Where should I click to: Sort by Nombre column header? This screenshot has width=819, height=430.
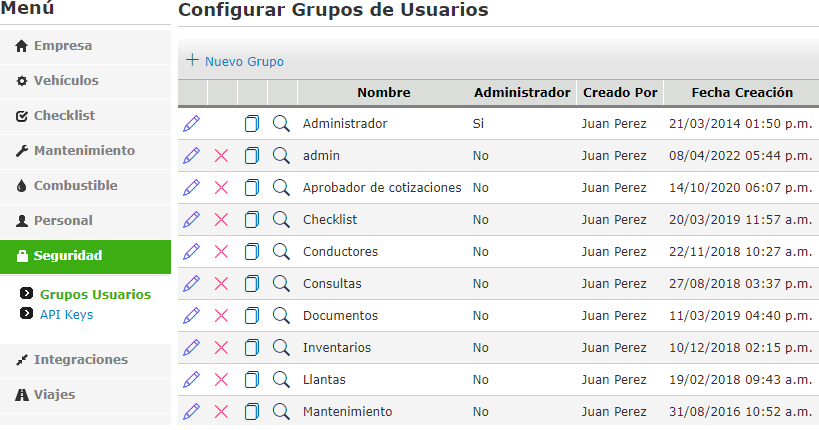384,93
